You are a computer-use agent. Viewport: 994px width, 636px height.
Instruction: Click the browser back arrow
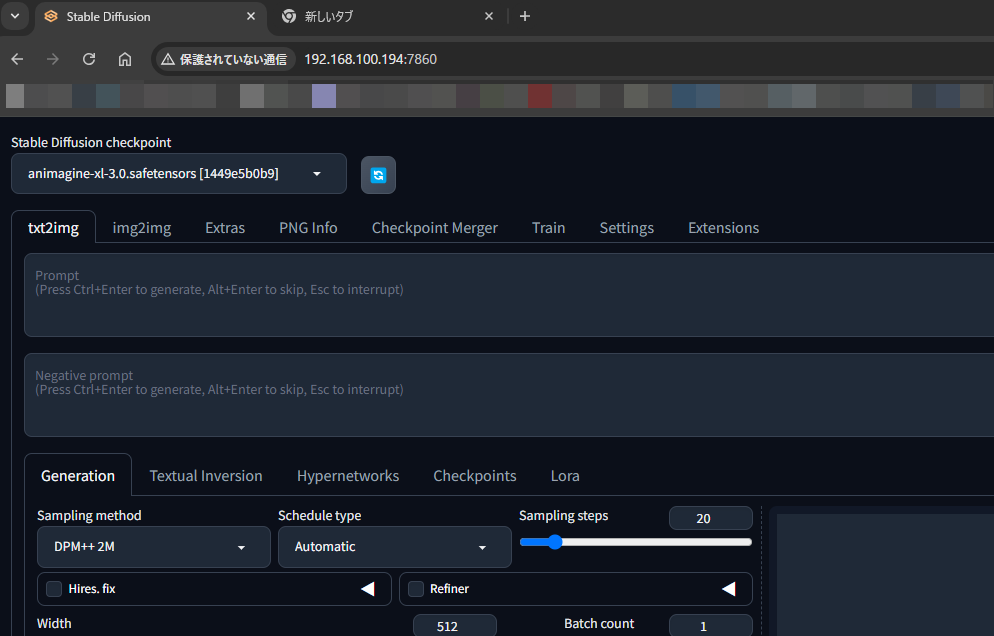[17, 59]
